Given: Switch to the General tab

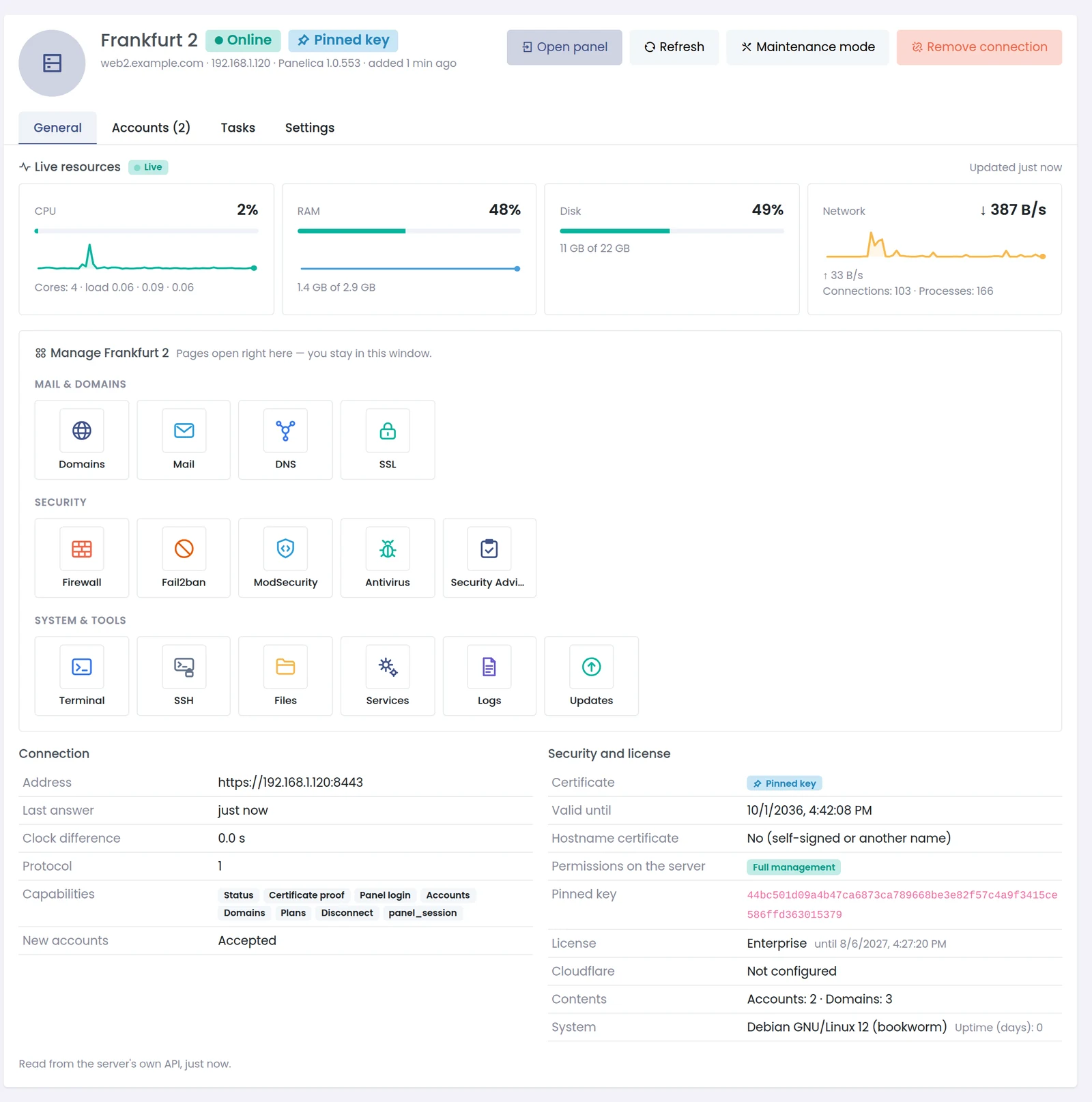Looking at the screenshot, I should (57, 128).
